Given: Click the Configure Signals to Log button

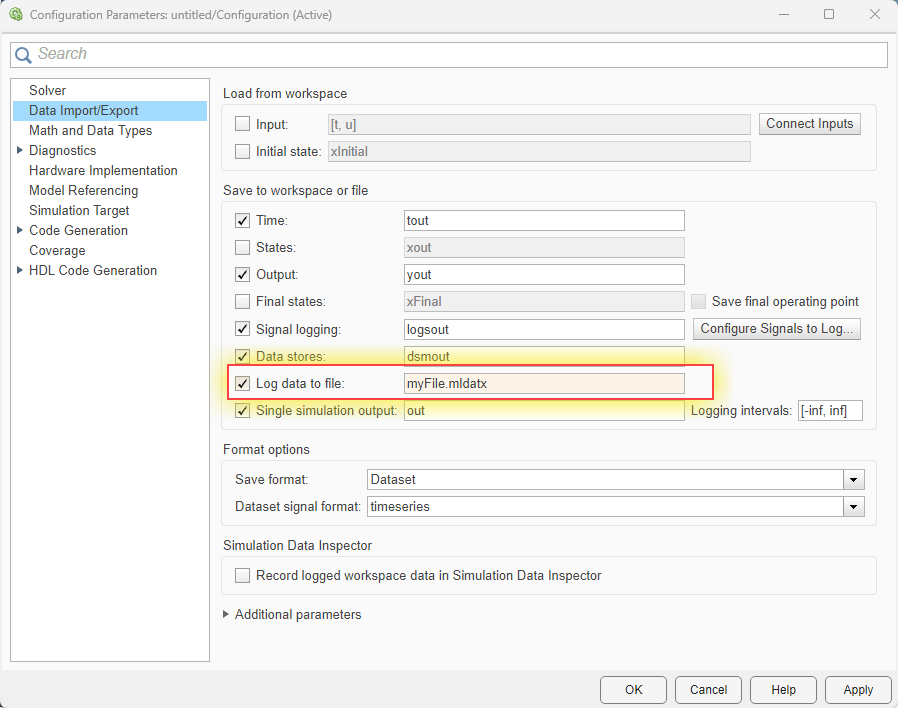Looking at the screenshot, I should tap(777, 329).
